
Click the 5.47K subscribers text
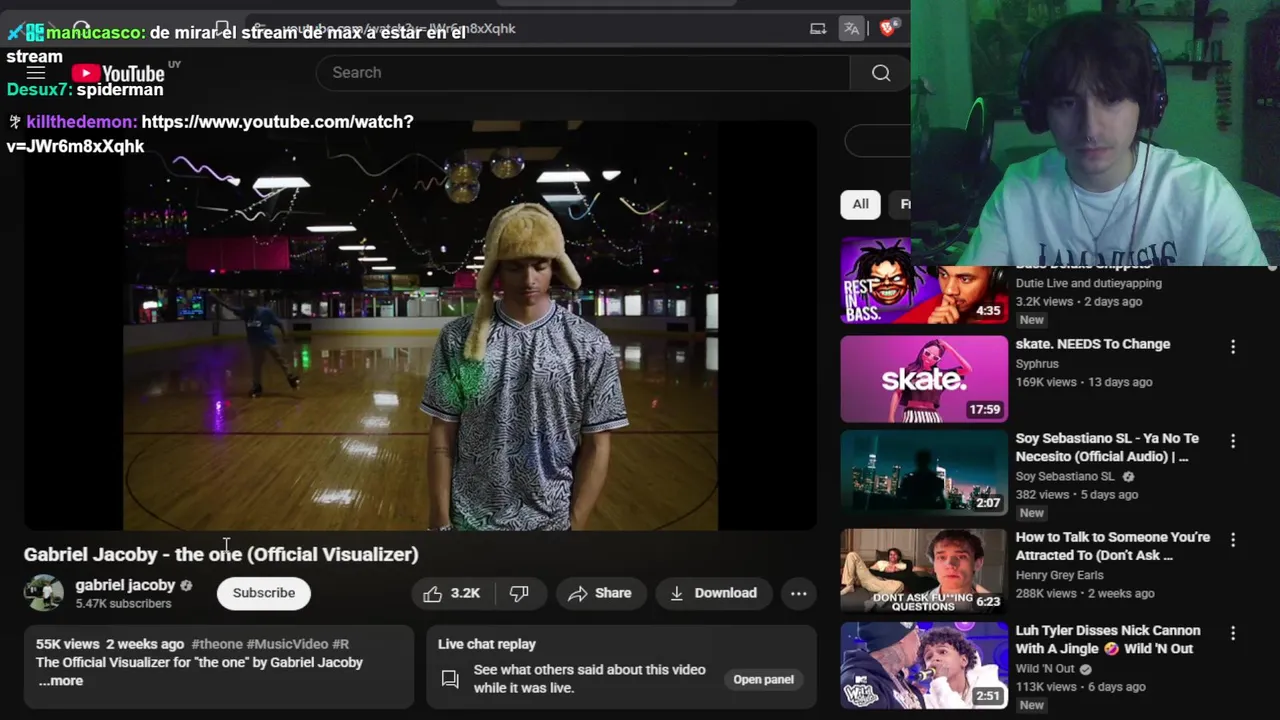point(123,604)
